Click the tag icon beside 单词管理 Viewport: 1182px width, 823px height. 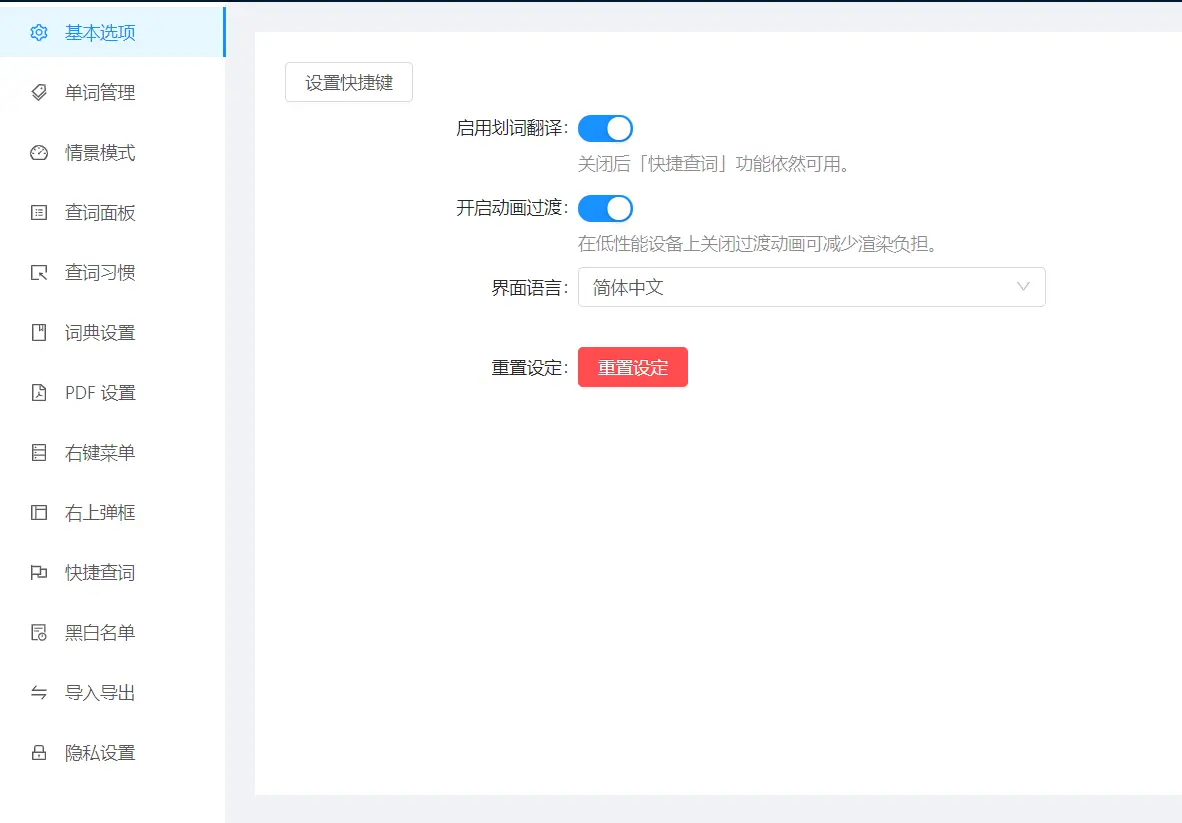(x=38, y=93)
